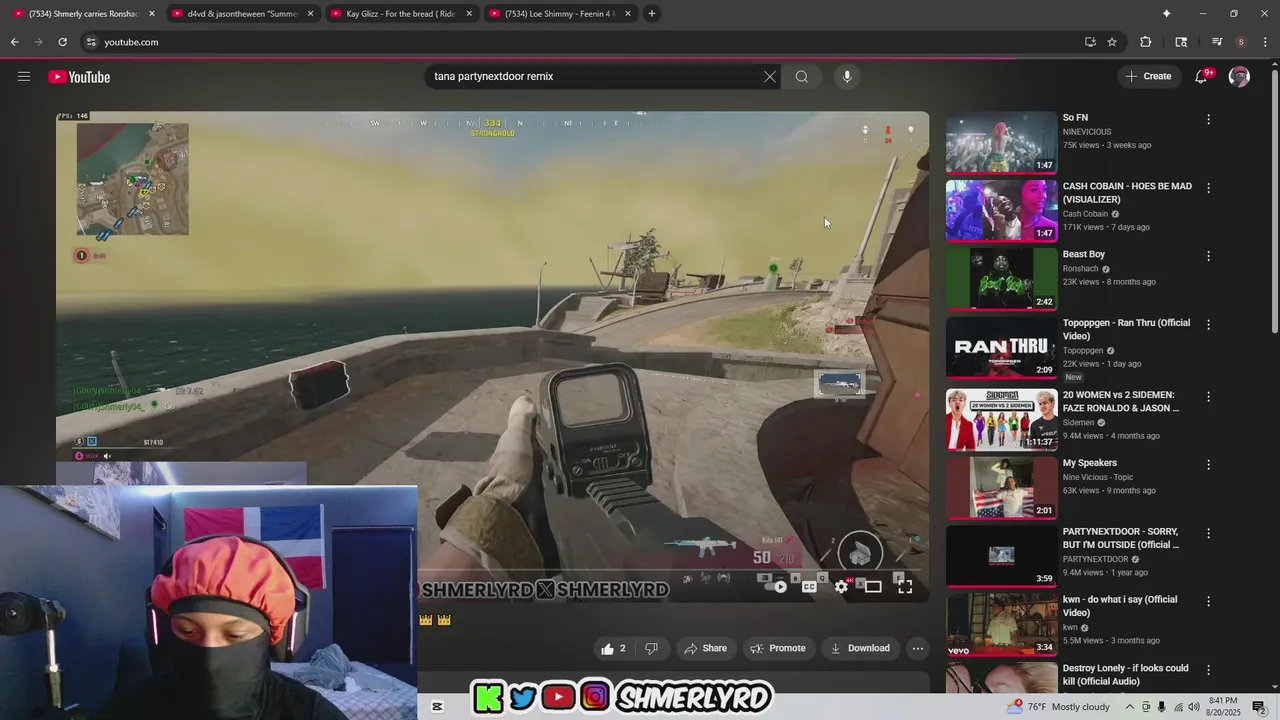Show hidden system tray icons chevron
This screenshot has width=1280, height=720.
point(1130,707)
